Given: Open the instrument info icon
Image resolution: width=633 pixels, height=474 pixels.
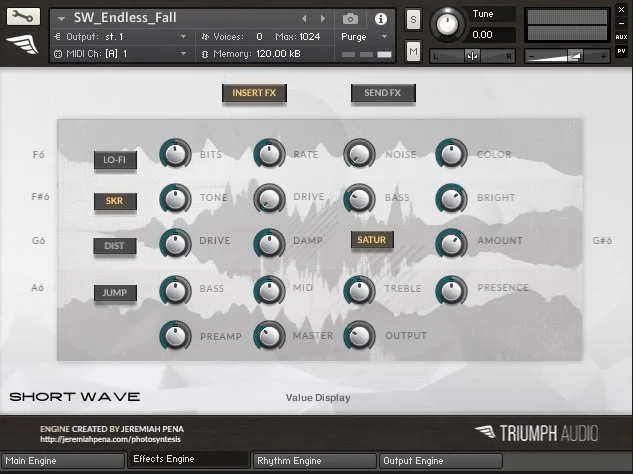Looking at the screenshot, I should pos(380,19).
